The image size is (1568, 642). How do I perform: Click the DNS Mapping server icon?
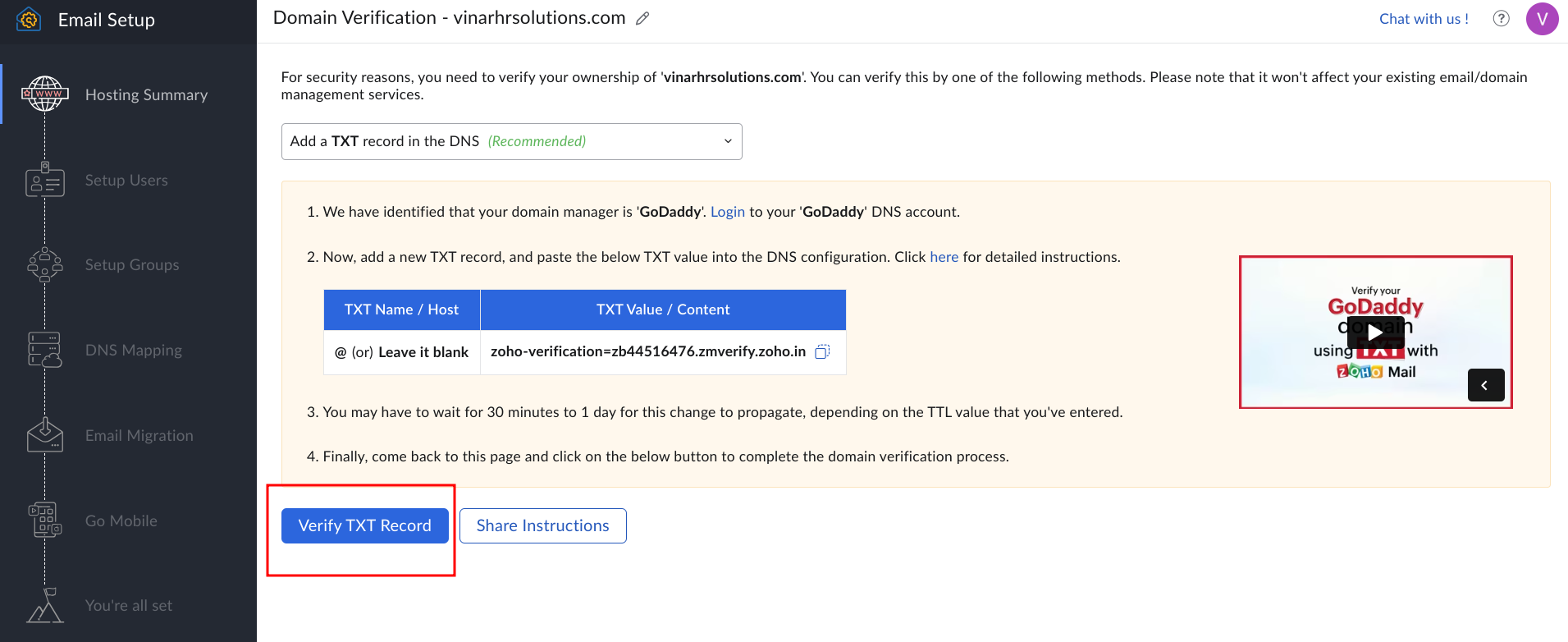click(x=45, y=350)
